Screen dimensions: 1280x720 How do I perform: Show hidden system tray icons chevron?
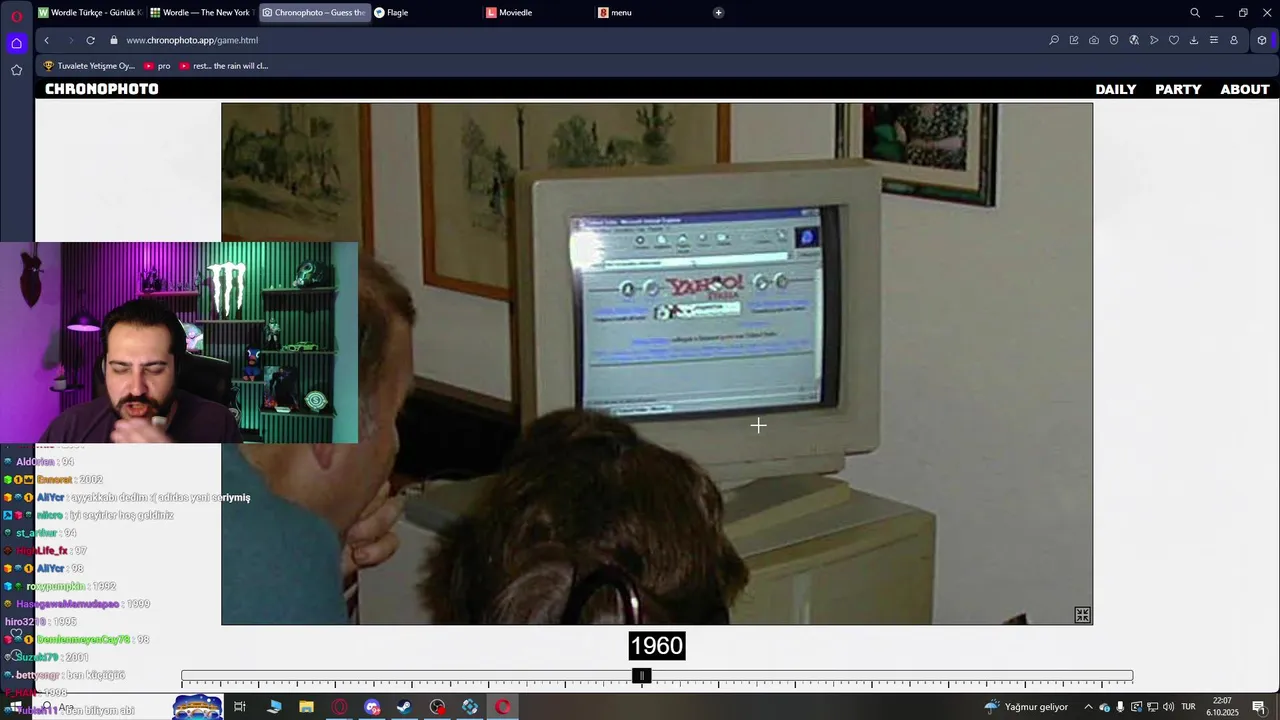(1088, 707)
